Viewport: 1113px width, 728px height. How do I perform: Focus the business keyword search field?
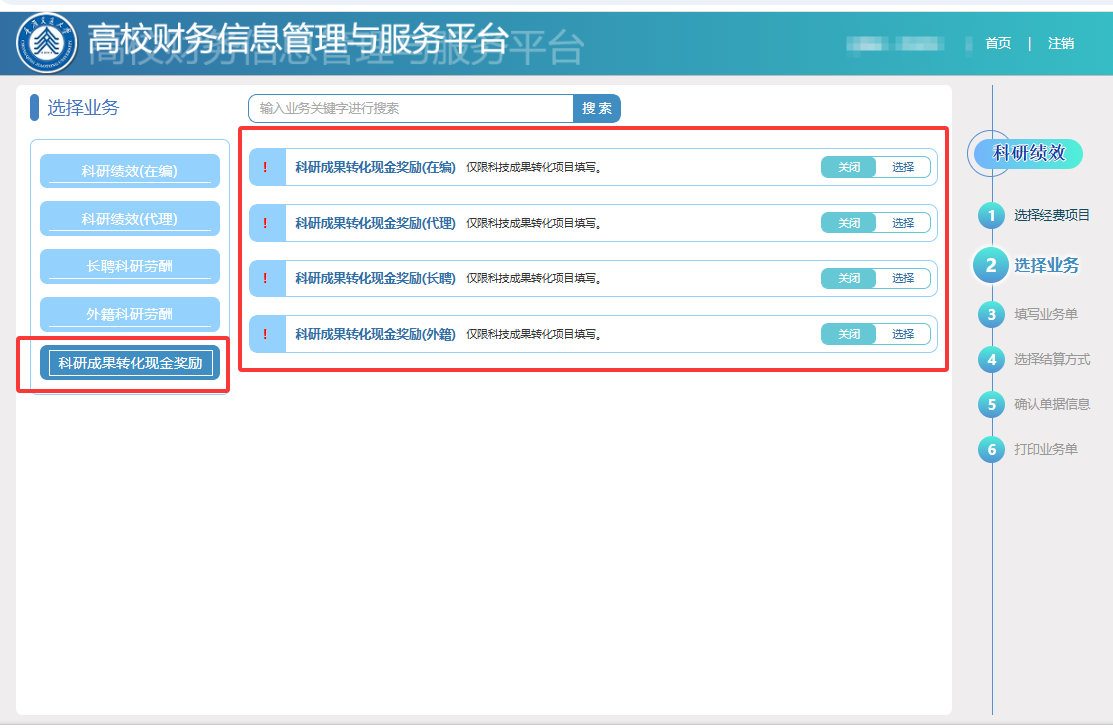point(410,108)
